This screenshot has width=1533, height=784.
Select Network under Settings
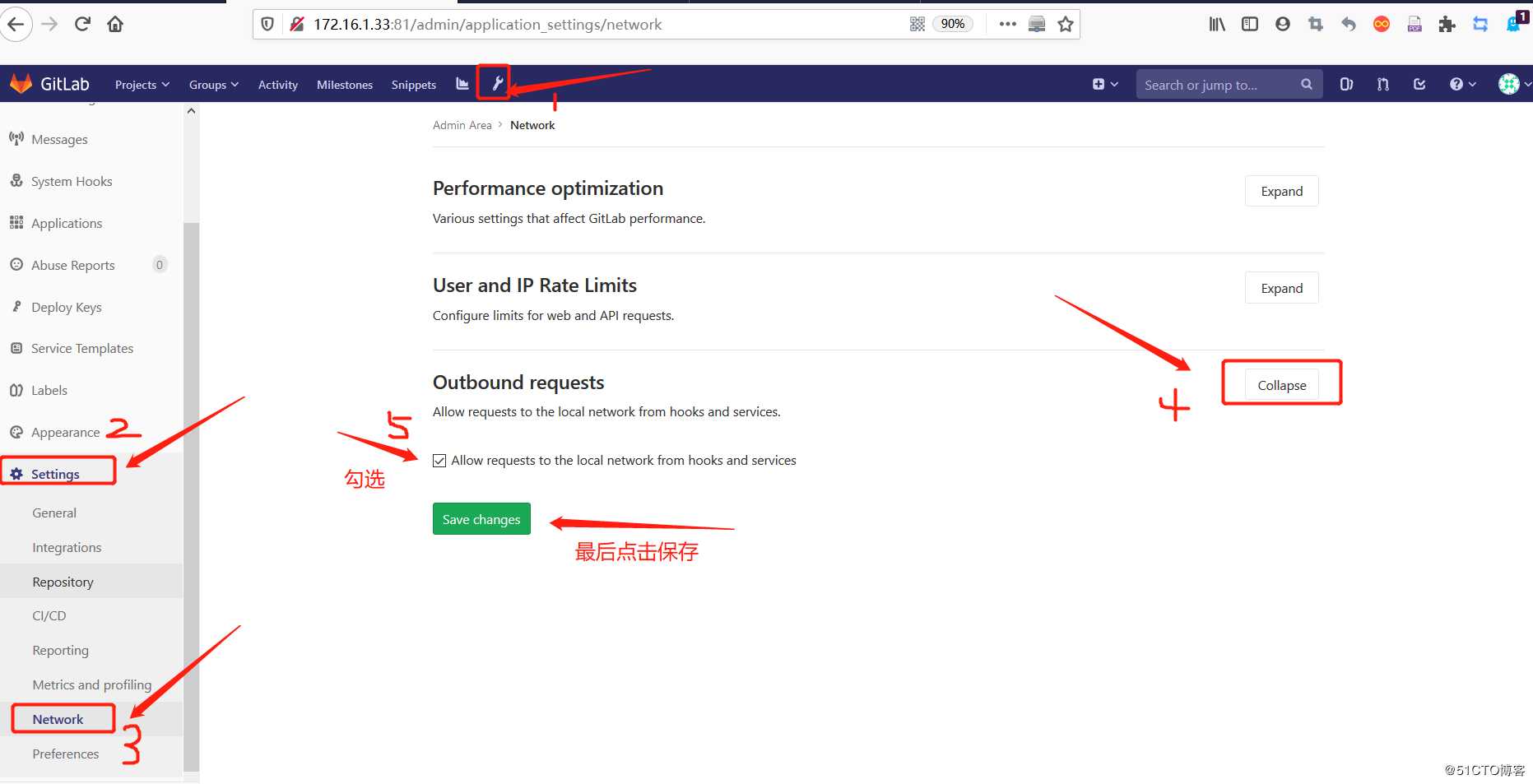pyautogui.click(x=58, y=719)
